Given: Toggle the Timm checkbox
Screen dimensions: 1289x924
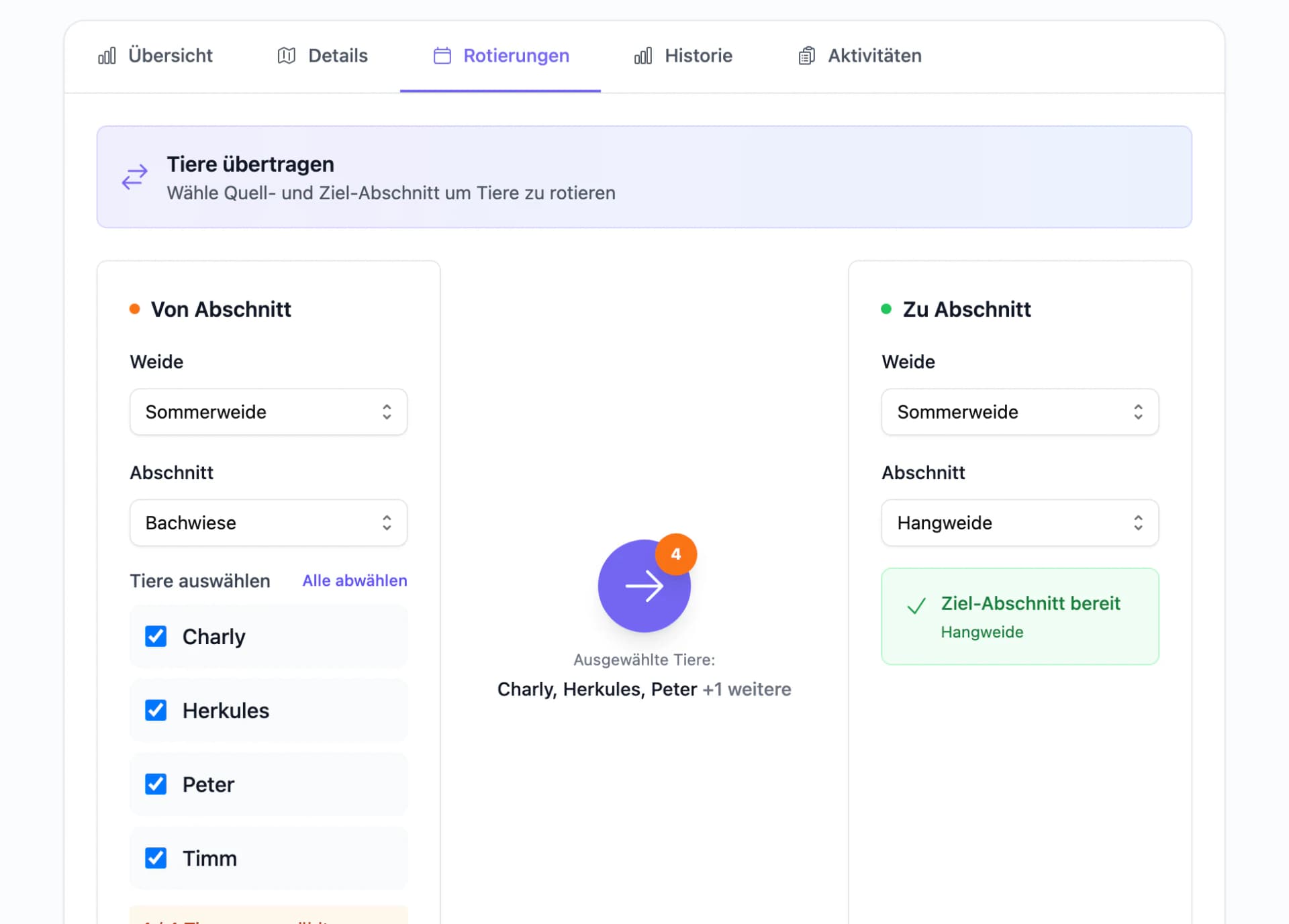Looking at the screenshot, I should [156, 858].
